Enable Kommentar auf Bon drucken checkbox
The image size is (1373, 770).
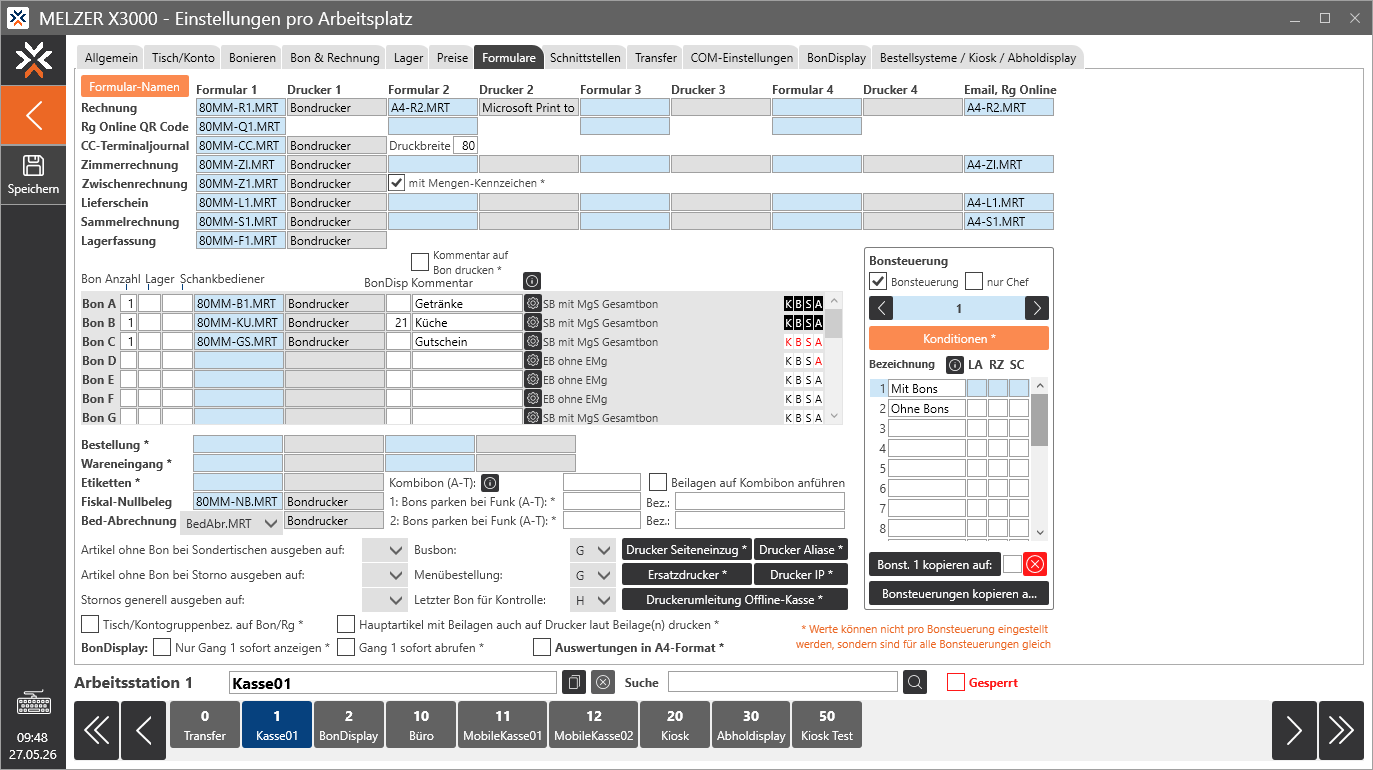pyautogui.click(x=420, y=261)
